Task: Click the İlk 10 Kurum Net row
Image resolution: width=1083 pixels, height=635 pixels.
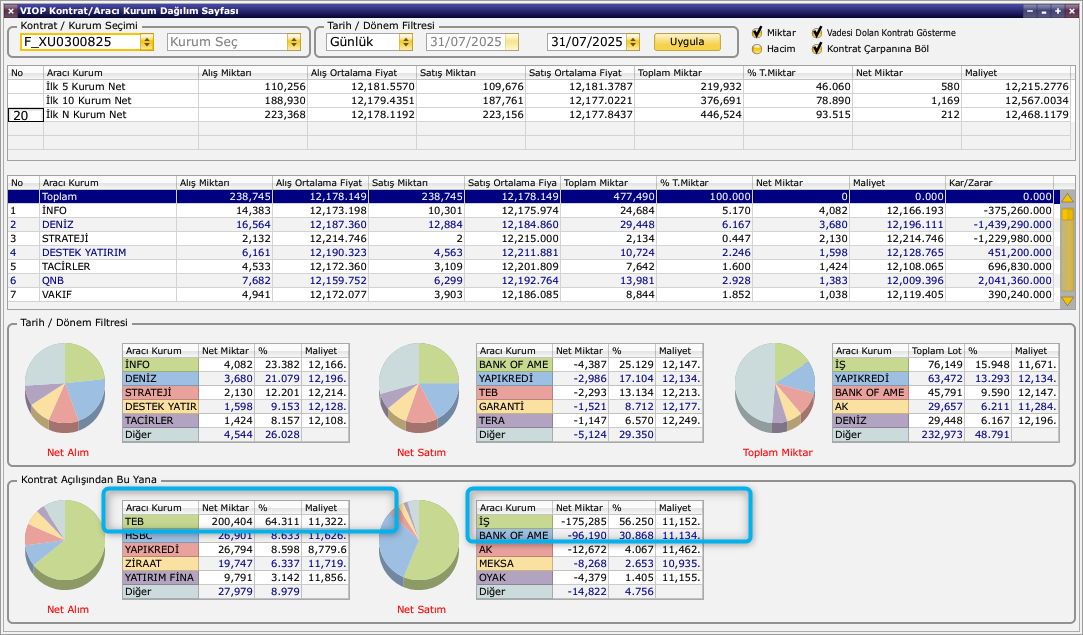Action: 540,101
